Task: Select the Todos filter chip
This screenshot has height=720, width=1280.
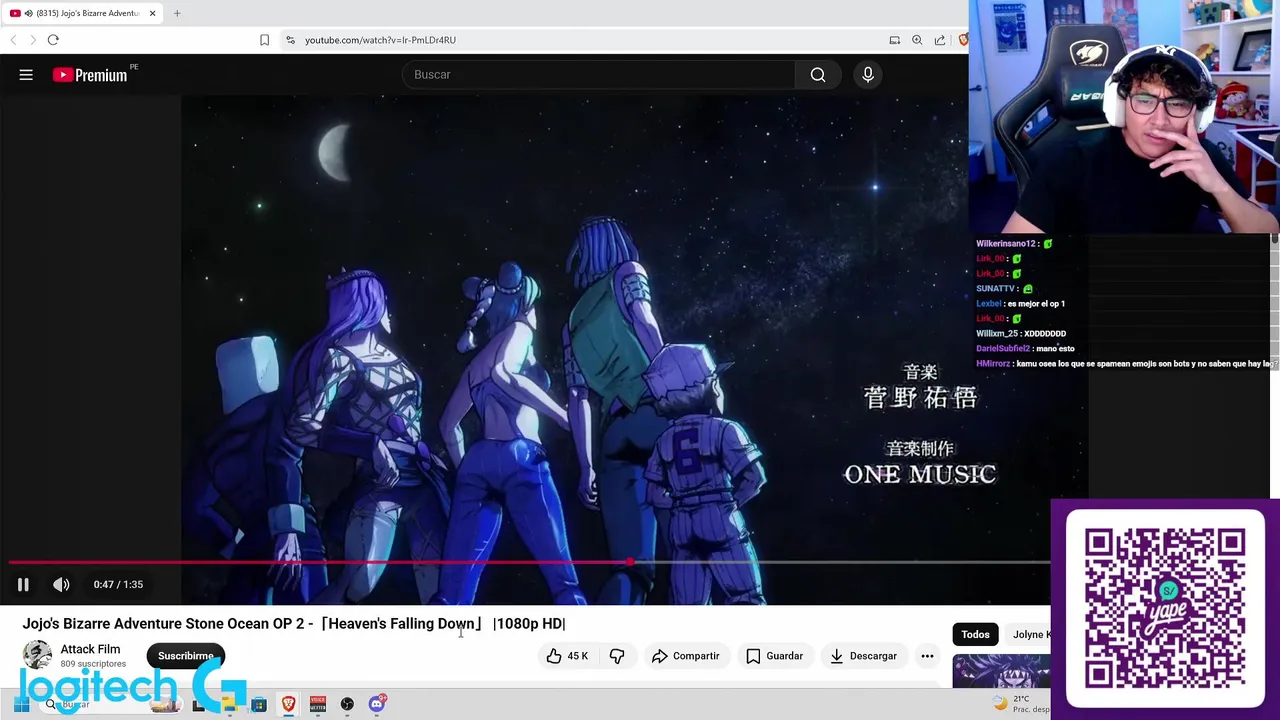Action: pos(975,634)
